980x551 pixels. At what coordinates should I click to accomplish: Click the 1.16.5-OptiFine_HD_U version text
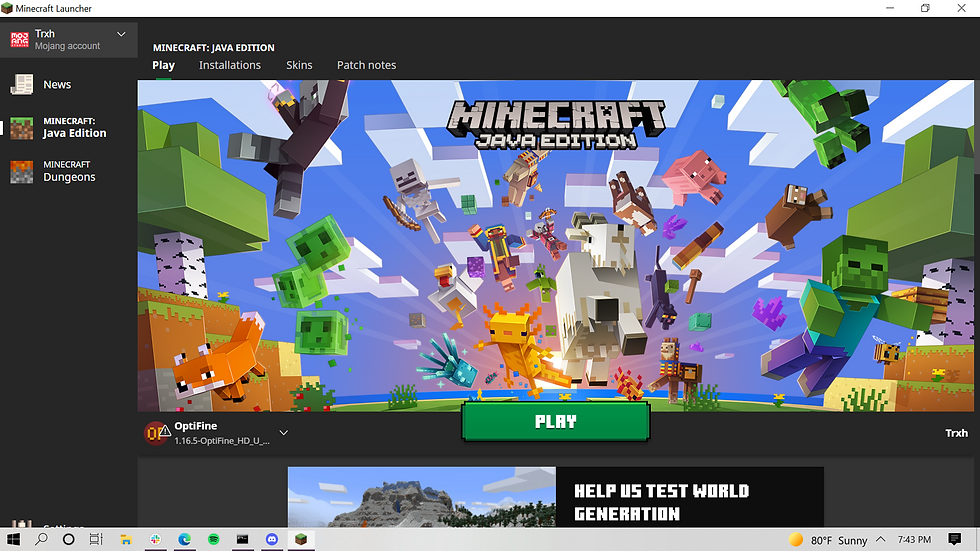[222, 440]
